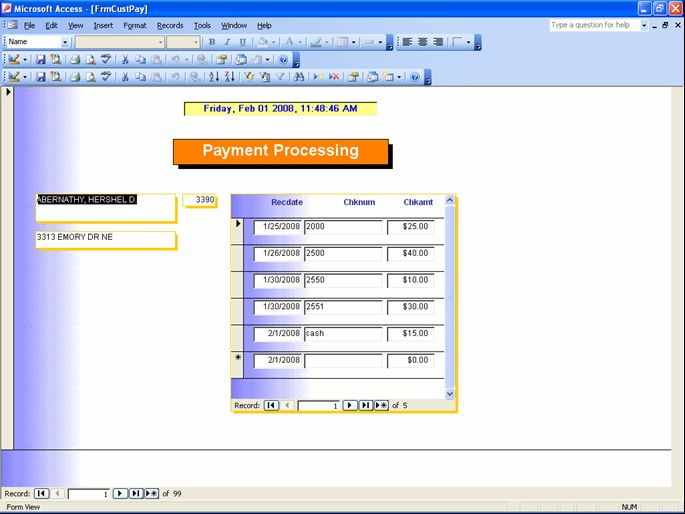Open the Format menu
This screenshot has width=685, height=514.
[x=135, y=25]
